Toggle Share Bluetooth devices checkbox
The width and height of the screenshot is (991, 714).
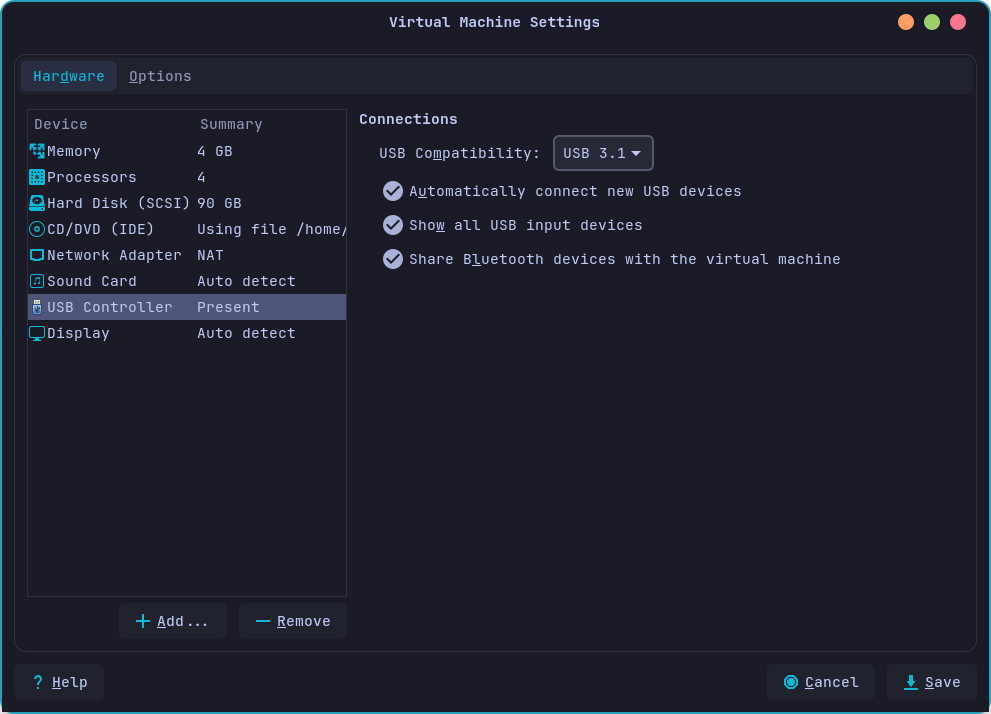coord(393,259)
